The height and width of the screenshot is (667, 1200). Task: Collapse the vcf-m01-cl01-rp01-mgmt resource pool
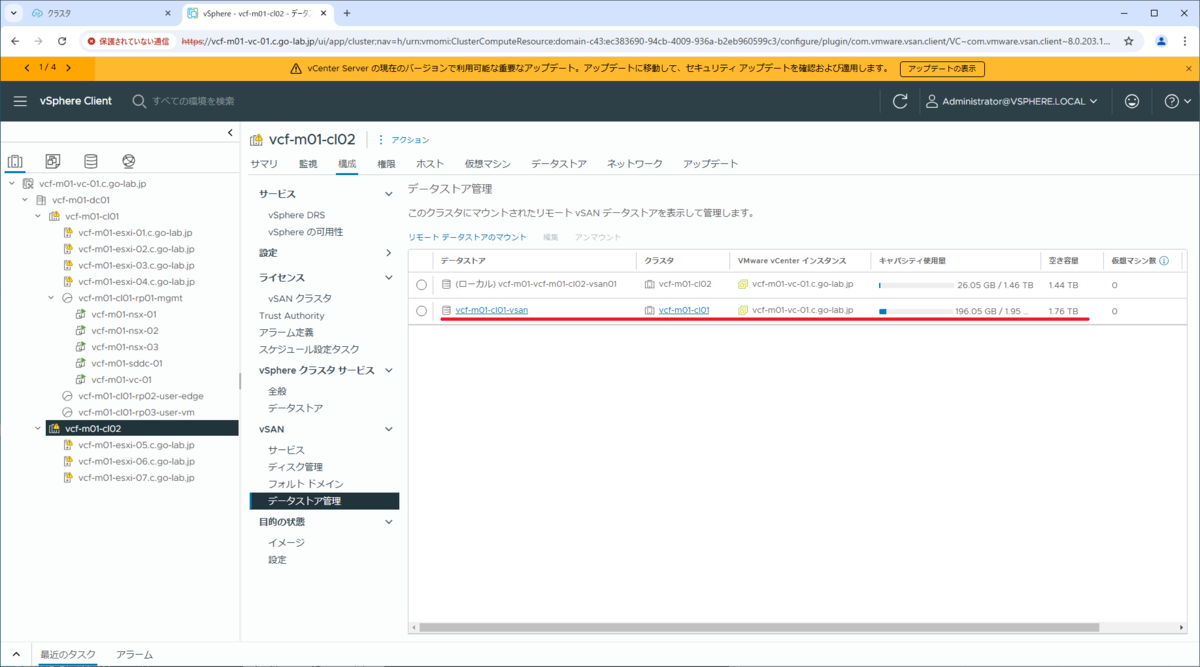[51, 298]
